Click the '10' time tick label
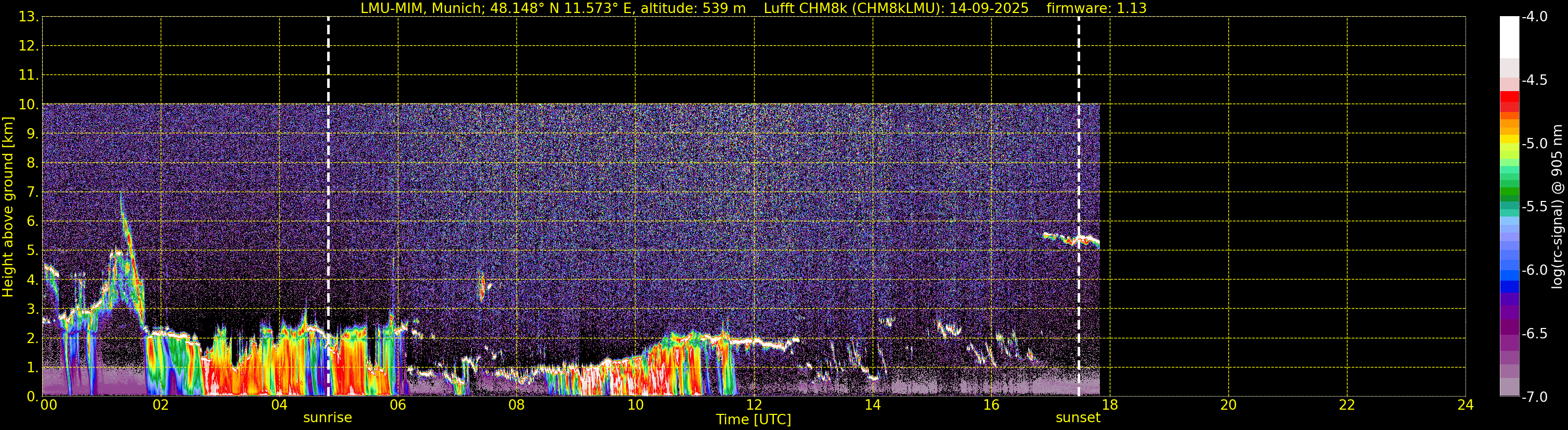The image size is (1568, 430). (636, 405)
